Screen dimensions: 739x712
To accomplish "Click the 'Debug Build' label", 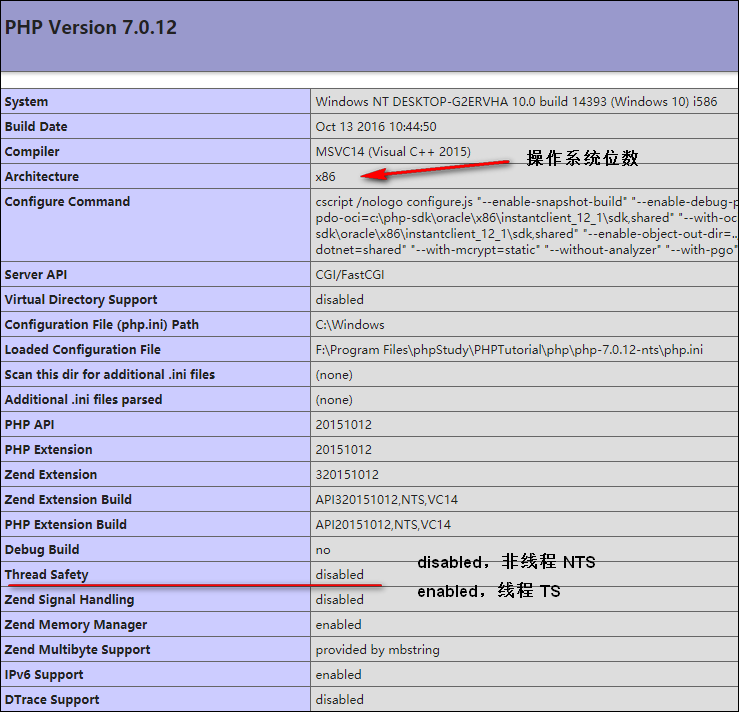I will click(x=42, y=549).
